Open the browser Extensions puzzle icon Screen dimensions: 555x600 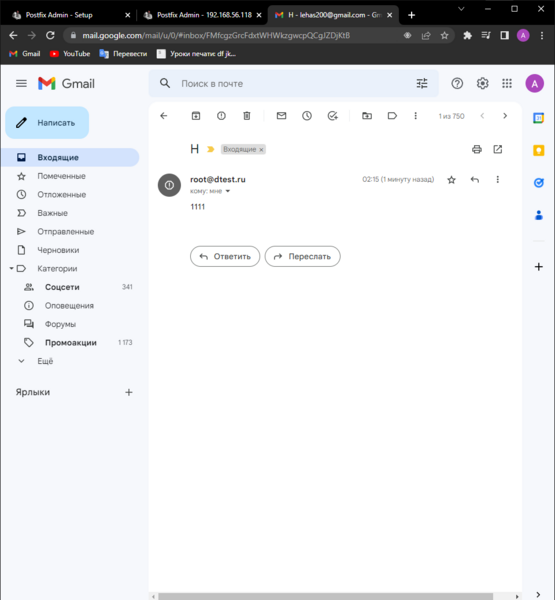click(467, 36)
